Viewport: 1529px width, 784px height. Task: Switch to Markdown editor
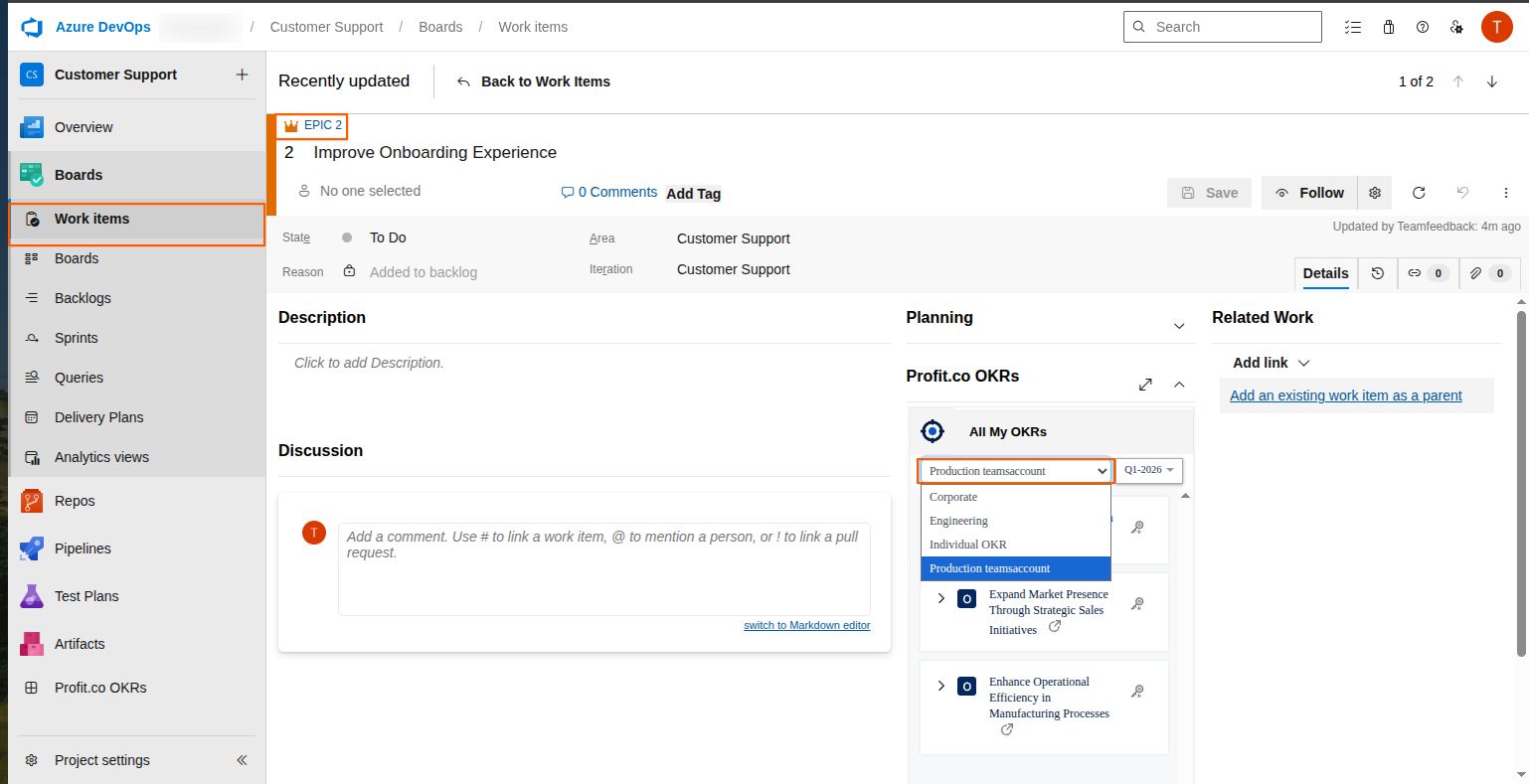[x=806, y=625]
